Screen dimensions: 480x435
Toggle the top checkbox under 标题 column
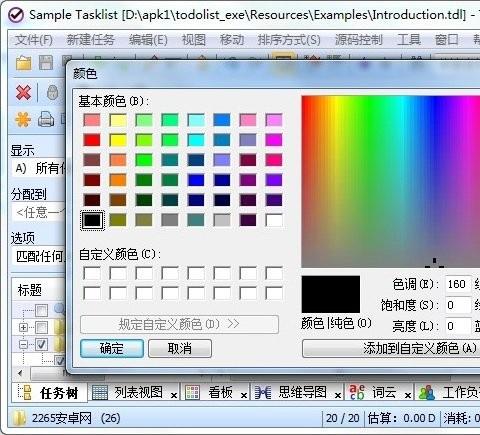(41, 310)
